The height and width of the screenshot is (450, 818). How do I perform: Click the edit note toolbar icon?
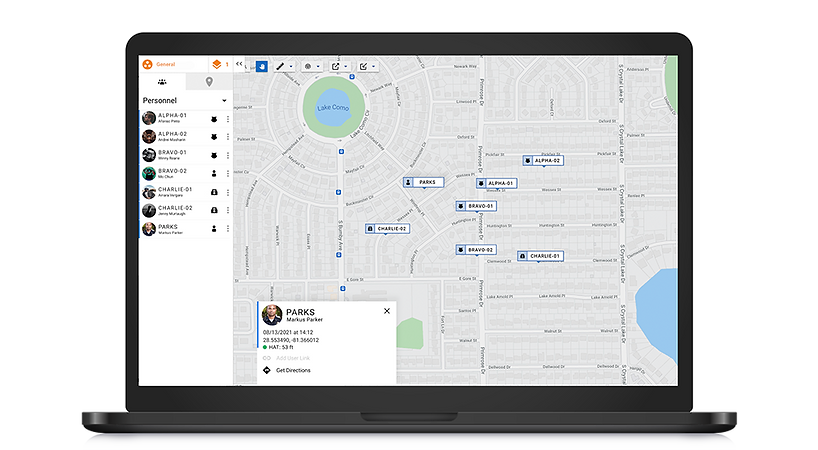point(363,66)
